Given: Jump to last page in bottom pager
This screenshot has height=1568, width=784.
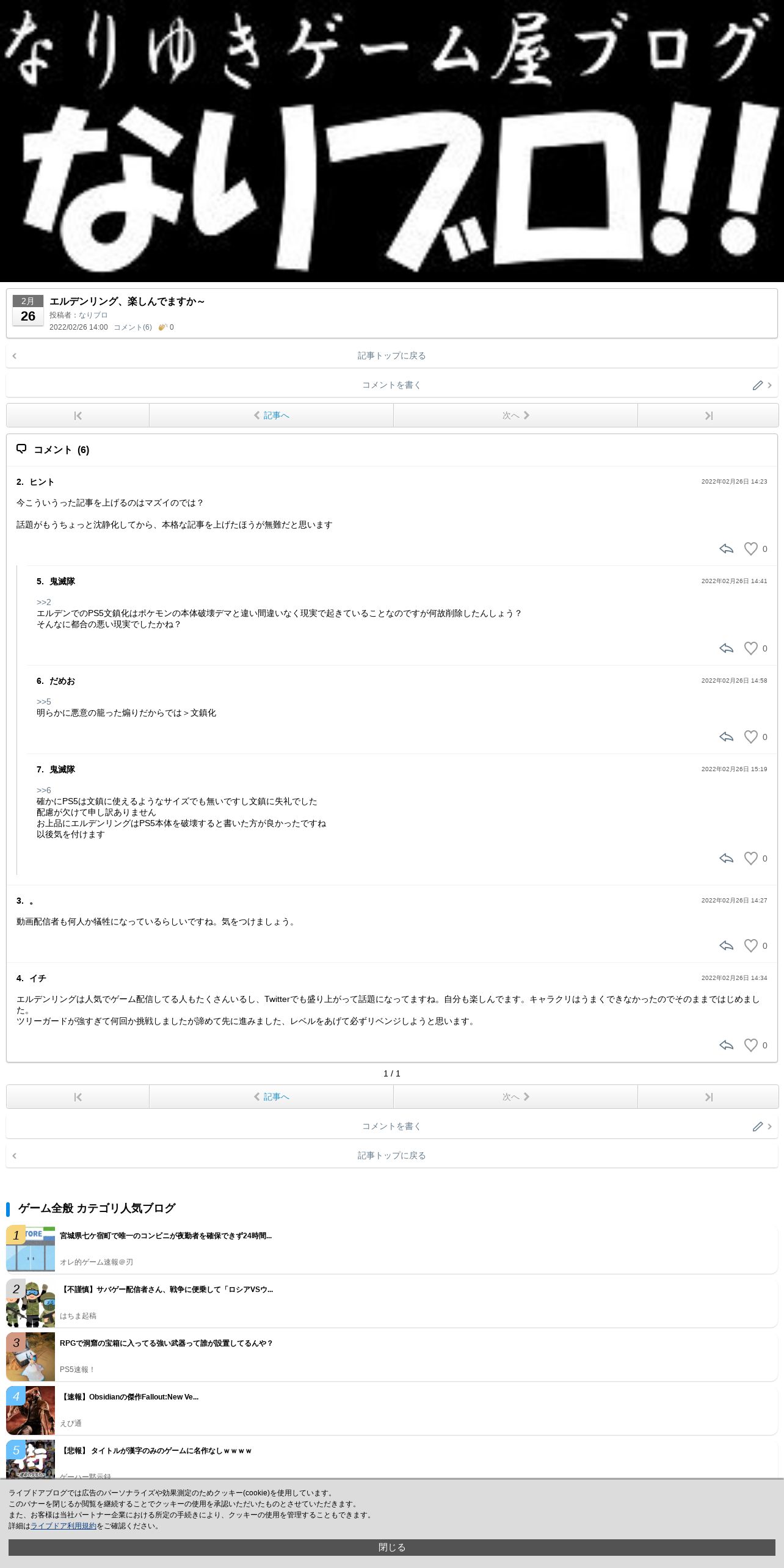Looking at the screenshot, I should tap(708, 1097).
